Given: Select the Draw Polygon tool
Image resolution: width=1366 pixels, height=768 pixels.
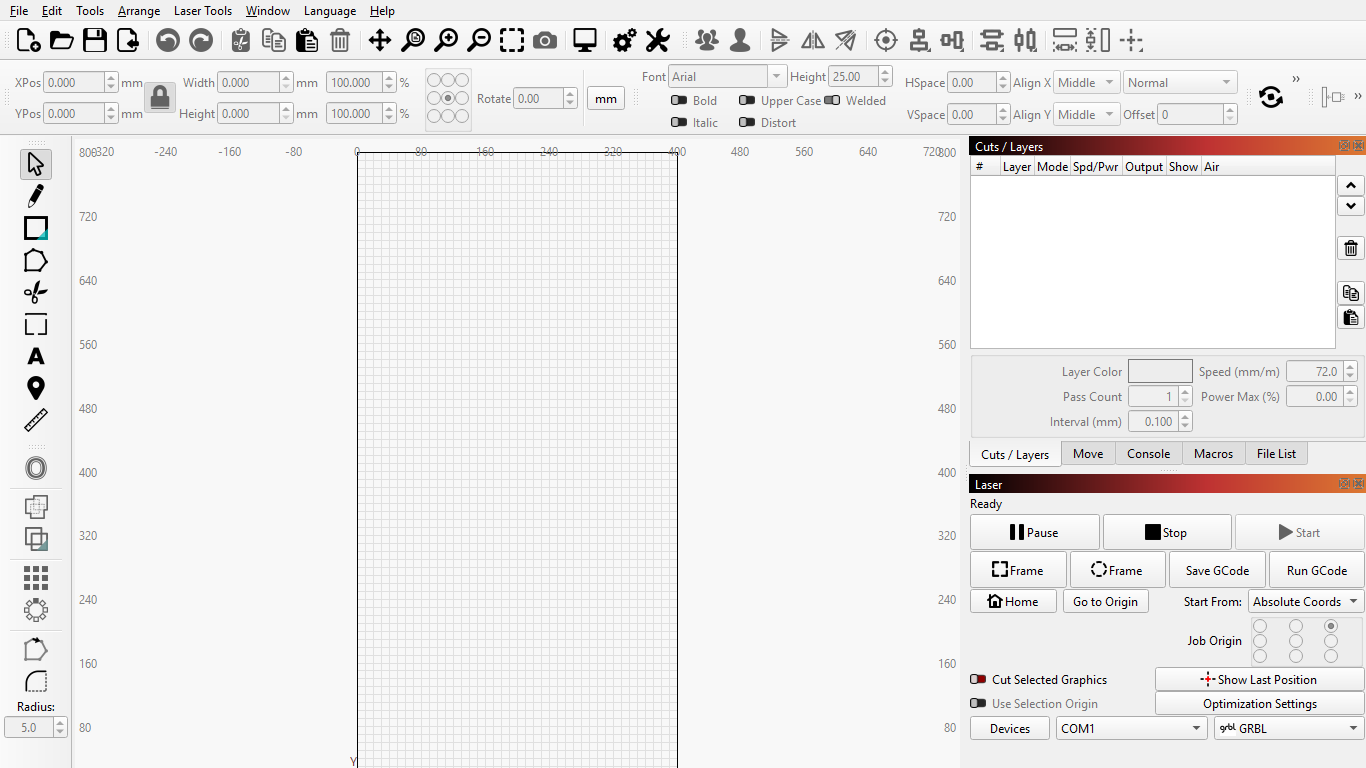Looking at the screenshot, I should [36, 261].
